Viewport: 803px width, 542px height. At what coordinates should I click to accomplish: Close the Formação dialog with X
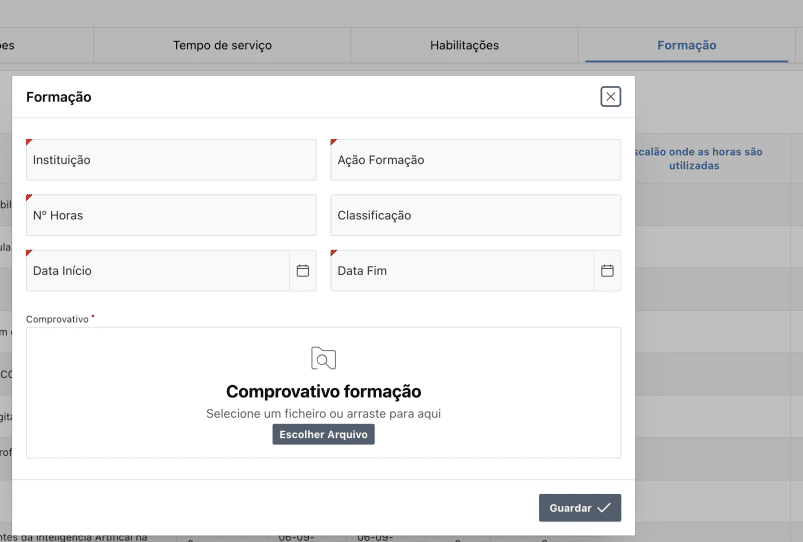[x=610, y=96]
